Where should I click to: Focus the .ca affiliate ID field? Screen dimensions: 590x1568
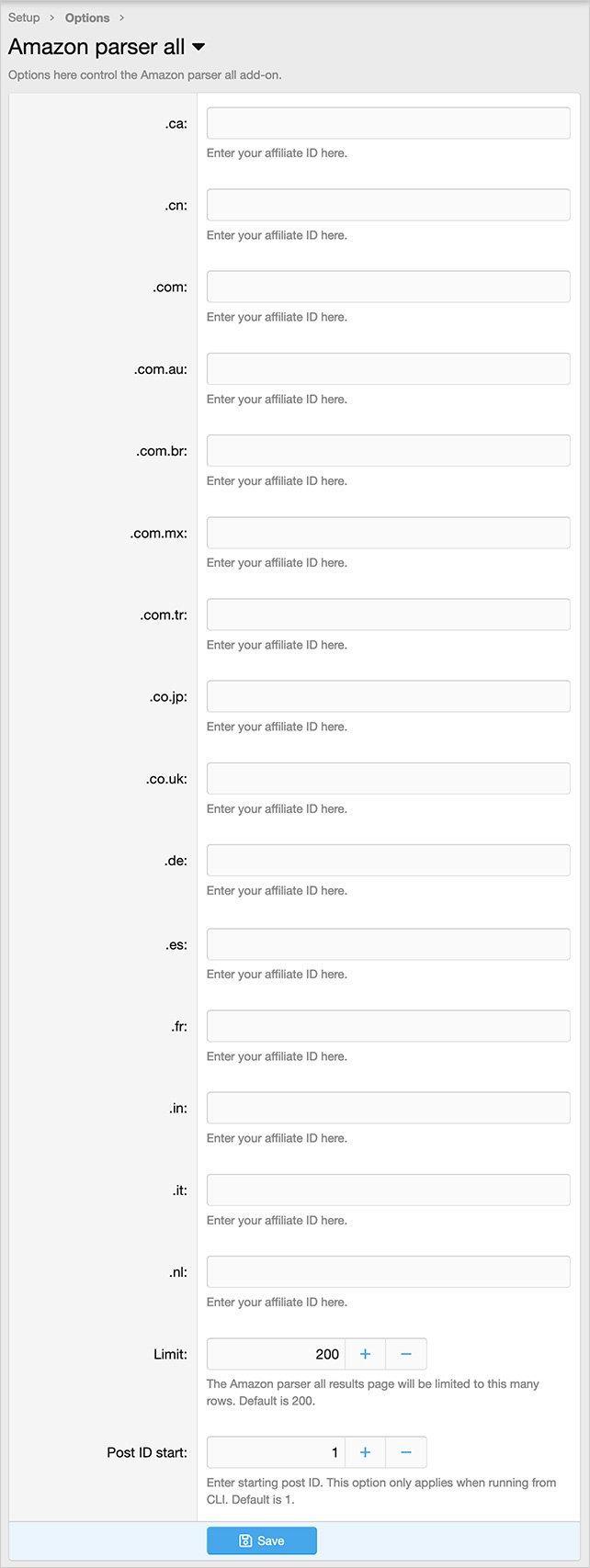point(388,123)
